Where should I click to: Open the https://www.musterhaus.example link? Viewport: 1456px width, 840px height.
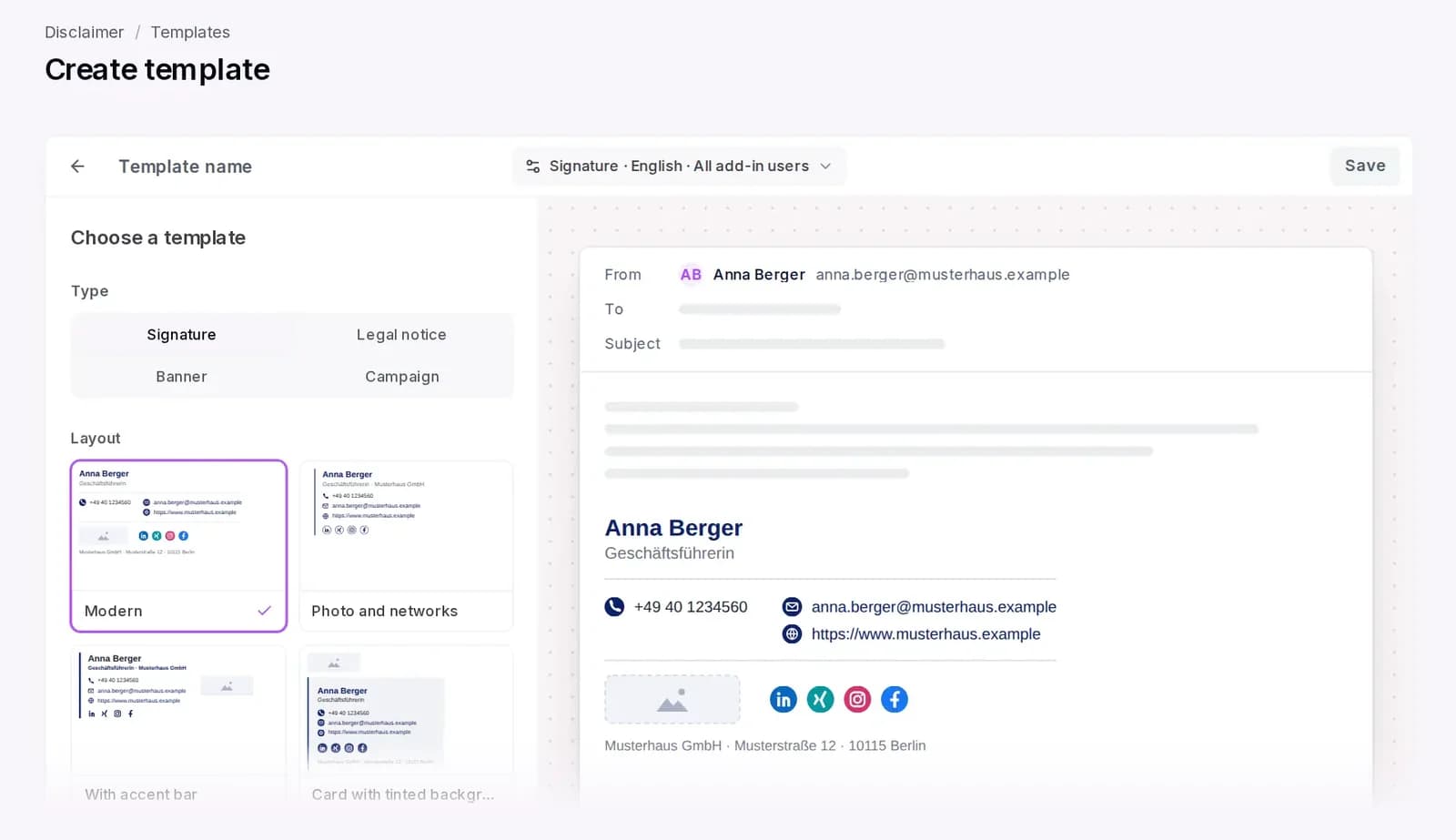925,634
